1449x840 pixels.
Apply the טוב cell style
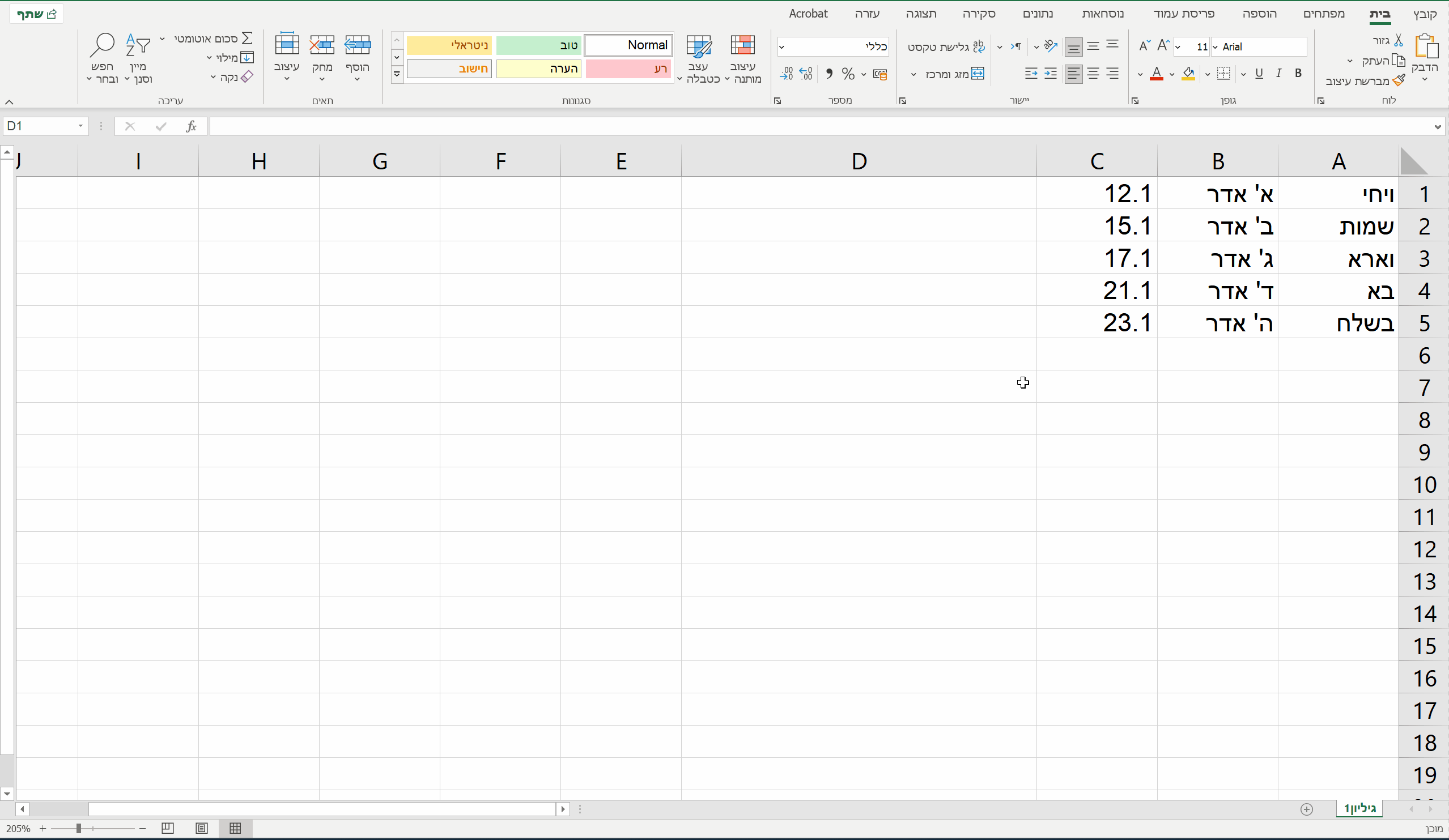(x=538, y=45)
